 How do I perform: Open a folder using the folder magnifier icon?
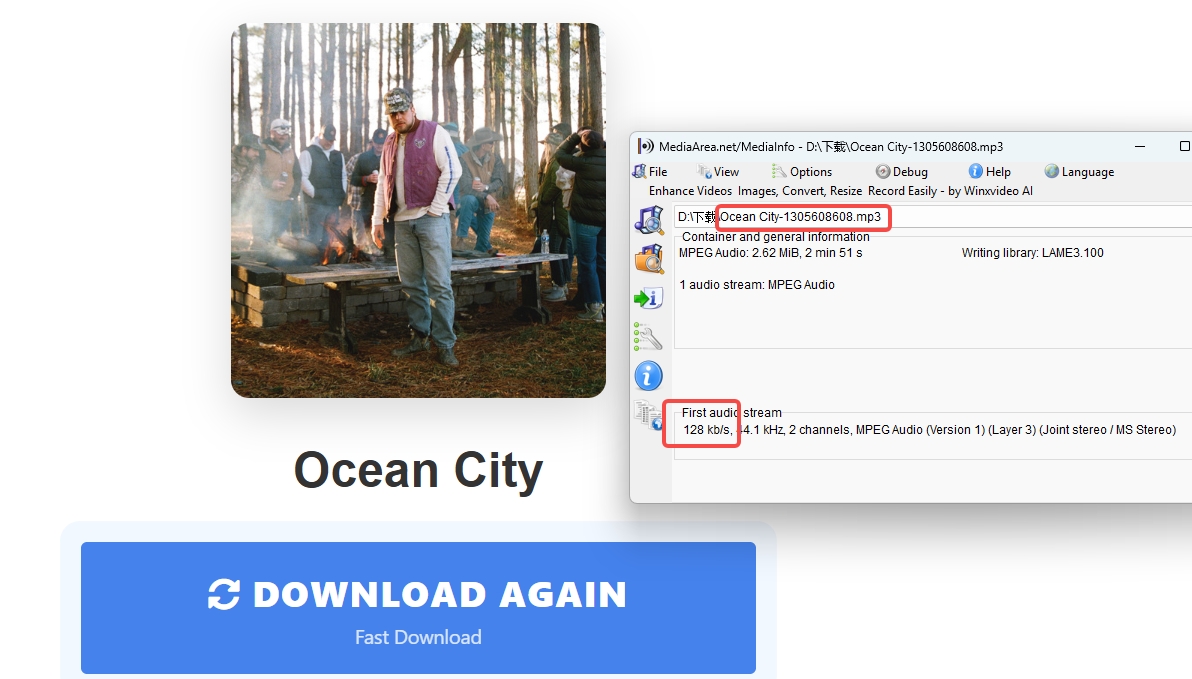pyautogui.click(x=649, y=258)
